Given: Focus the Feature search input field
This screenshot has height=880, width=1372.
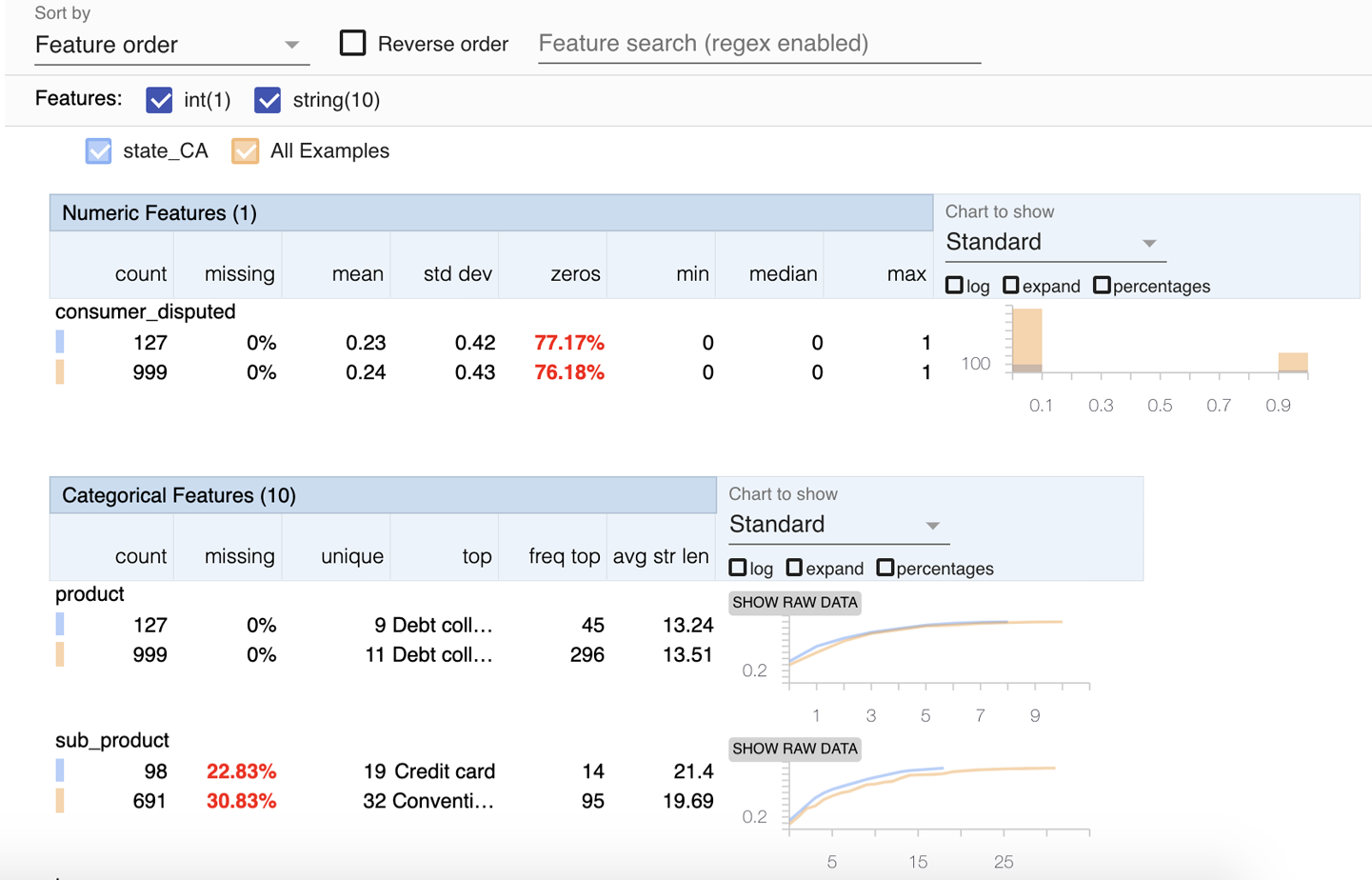Looking at the screenshot, I should (759, 44).
